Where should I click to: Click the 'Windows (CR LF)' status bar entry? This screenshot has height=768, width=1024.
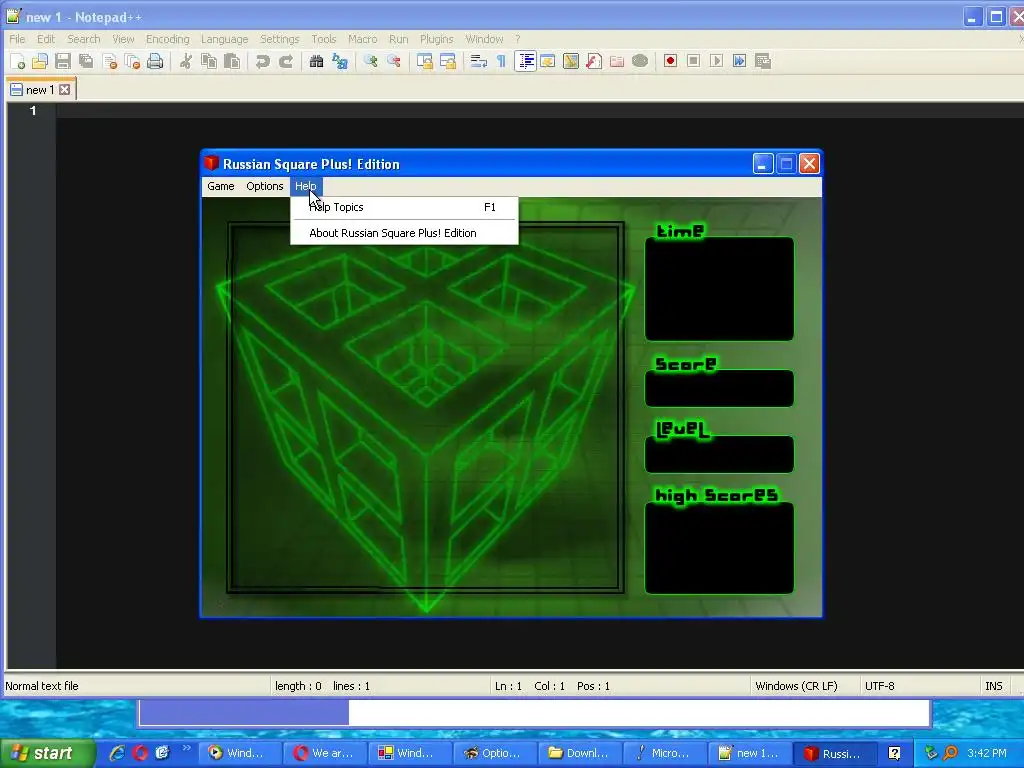click(x=796, y=686)
